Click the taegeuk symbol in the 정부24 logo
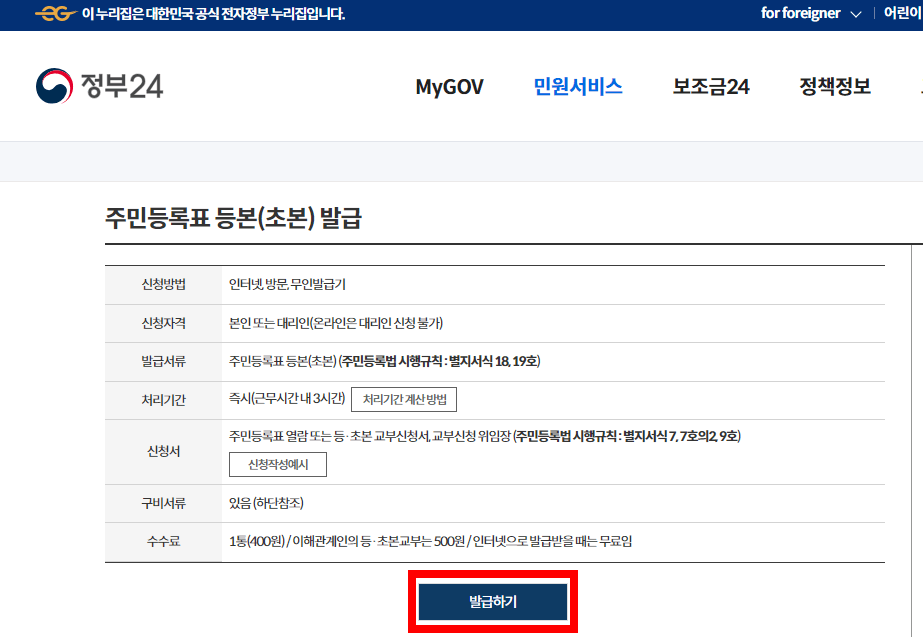The height and width of the screenshot is (637, 923). tap(56, 86)
